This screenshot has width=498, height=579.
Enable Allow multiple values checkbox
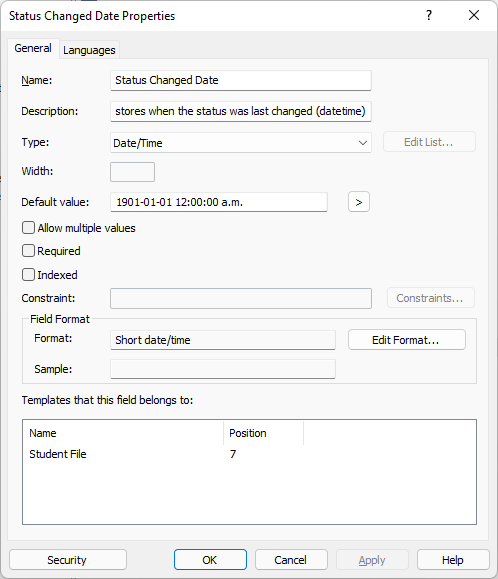pyautogui.click(x=28, y=228)
